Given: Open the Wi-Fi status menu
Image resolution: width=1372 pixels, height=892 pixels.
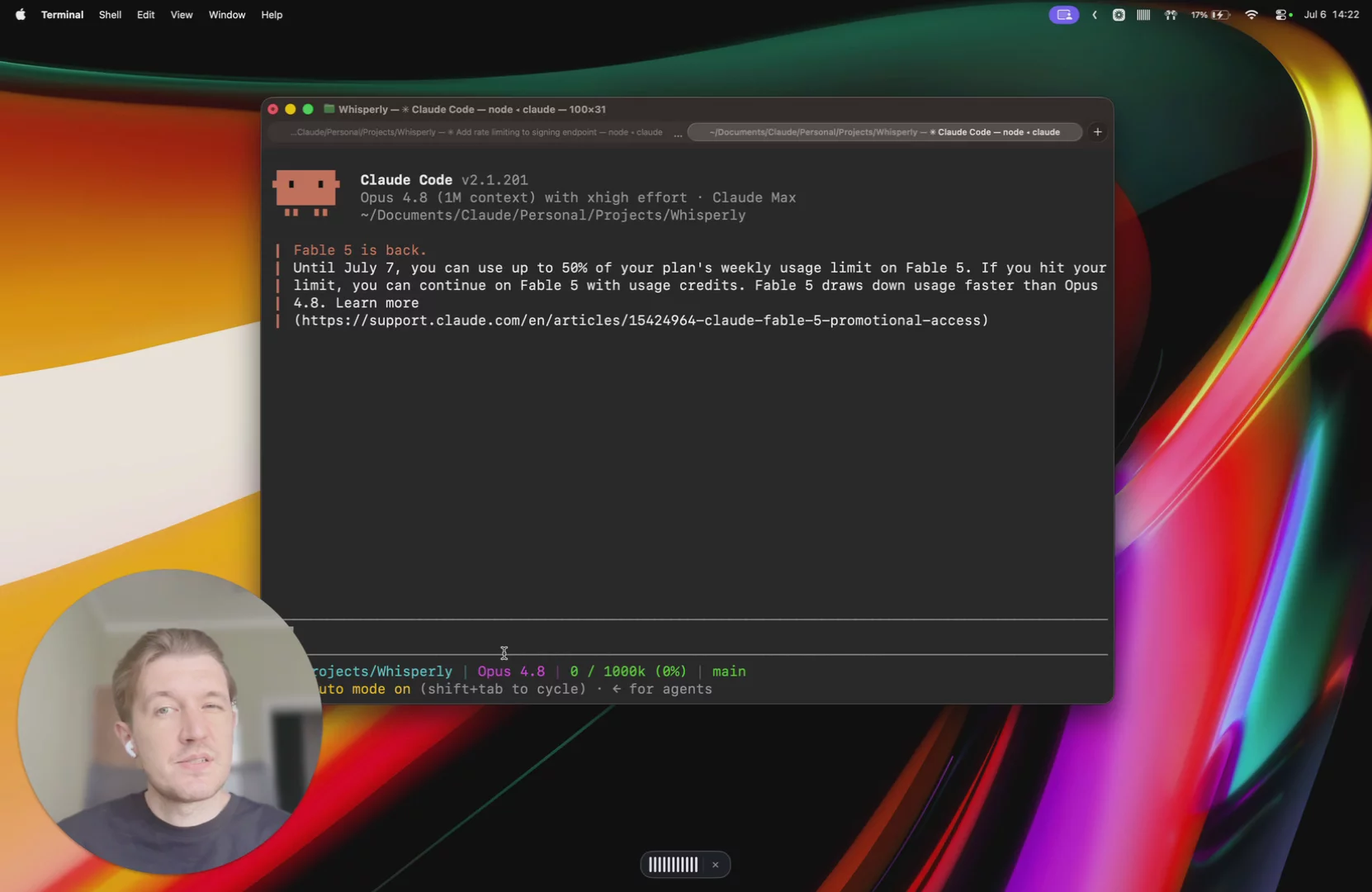Looking at the screenshot, I should 1251,15.
